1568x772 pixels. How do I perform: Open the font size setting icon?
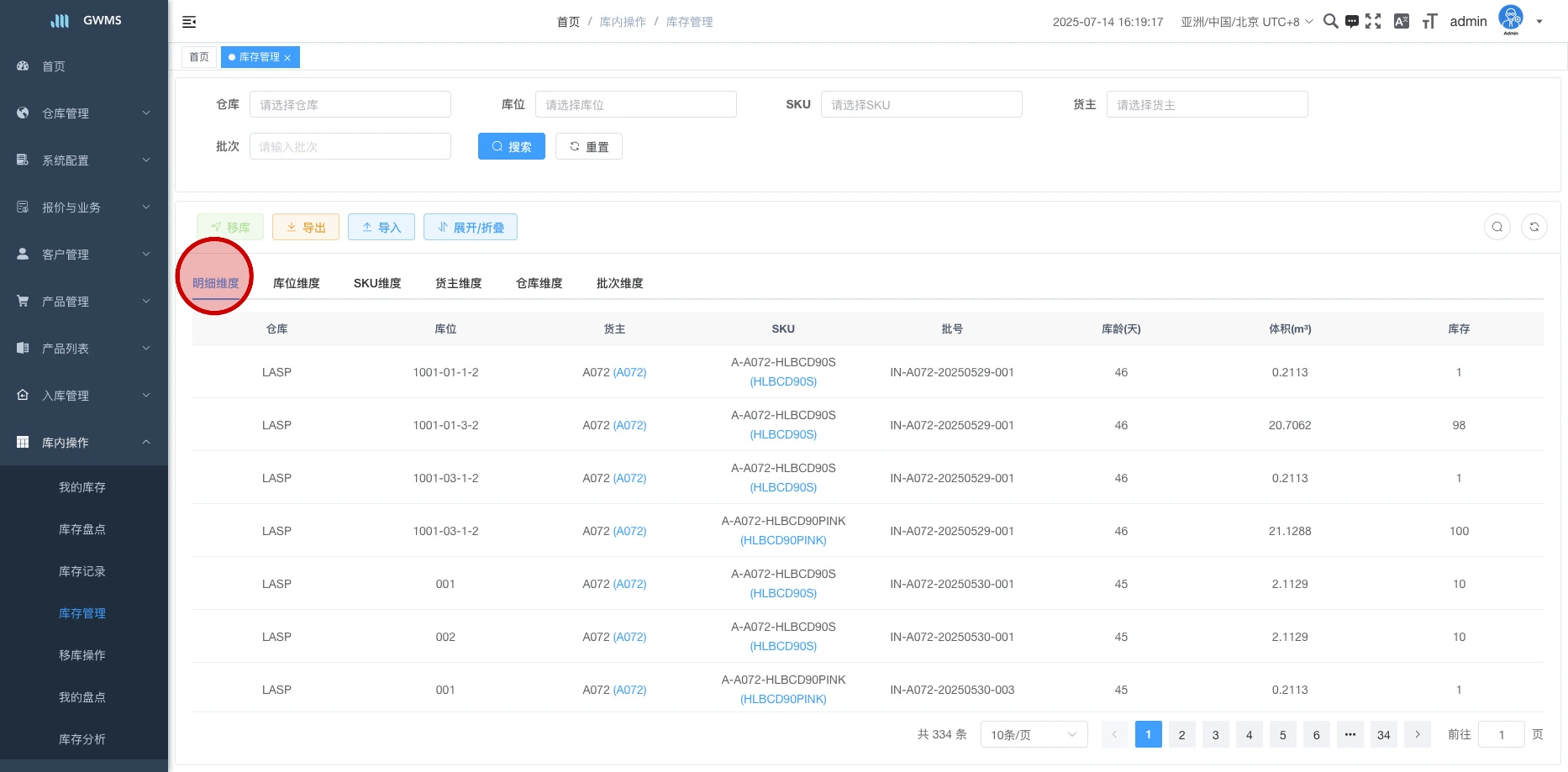[1429, 22]
